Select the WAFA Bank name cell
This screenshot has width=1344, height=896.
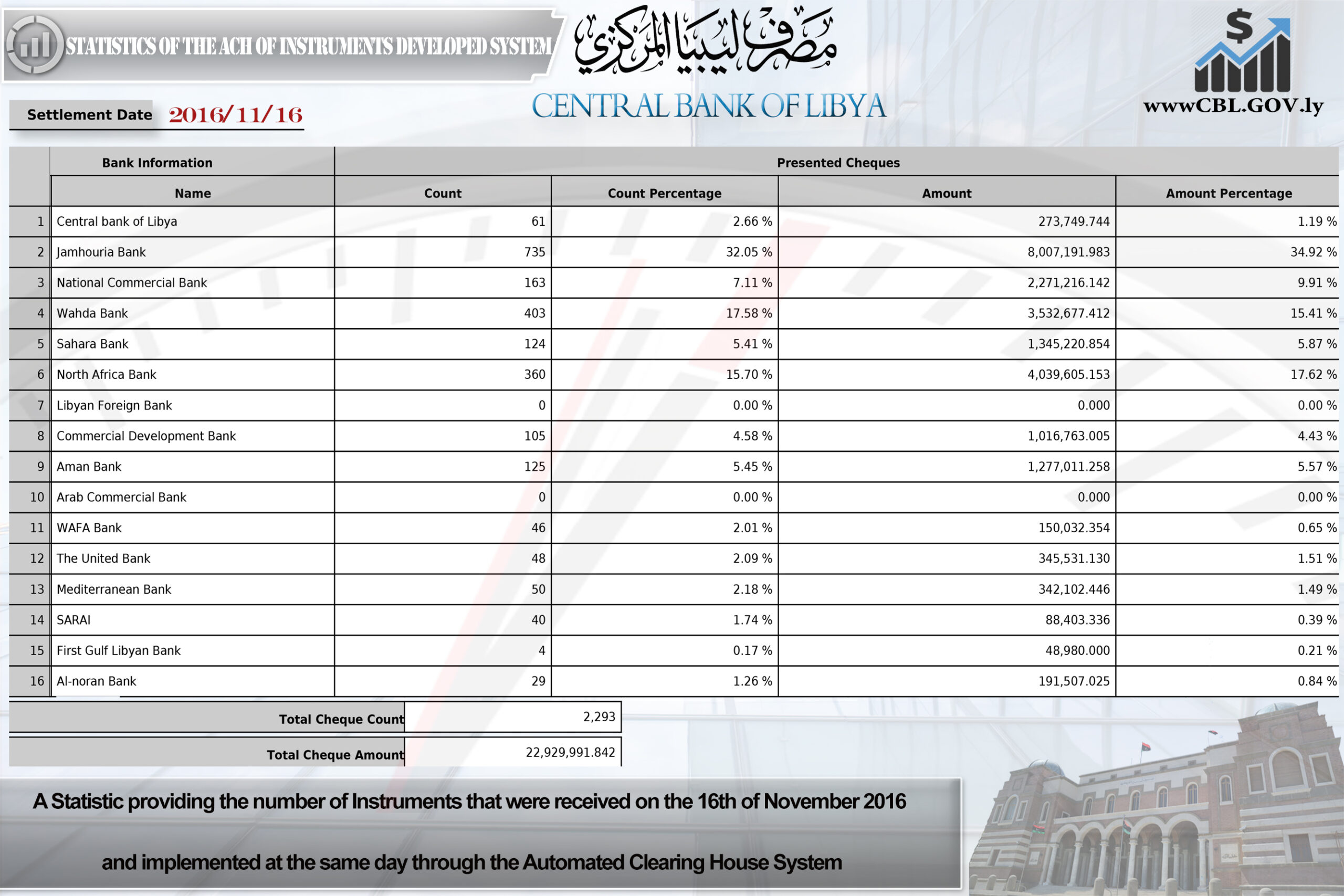[193, 528]
